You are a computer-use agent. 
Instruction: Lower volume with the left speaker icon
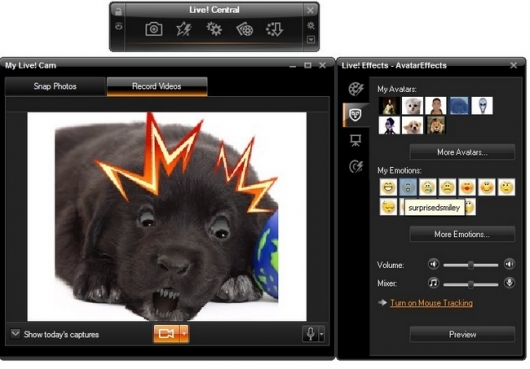[x=433, y=264]
